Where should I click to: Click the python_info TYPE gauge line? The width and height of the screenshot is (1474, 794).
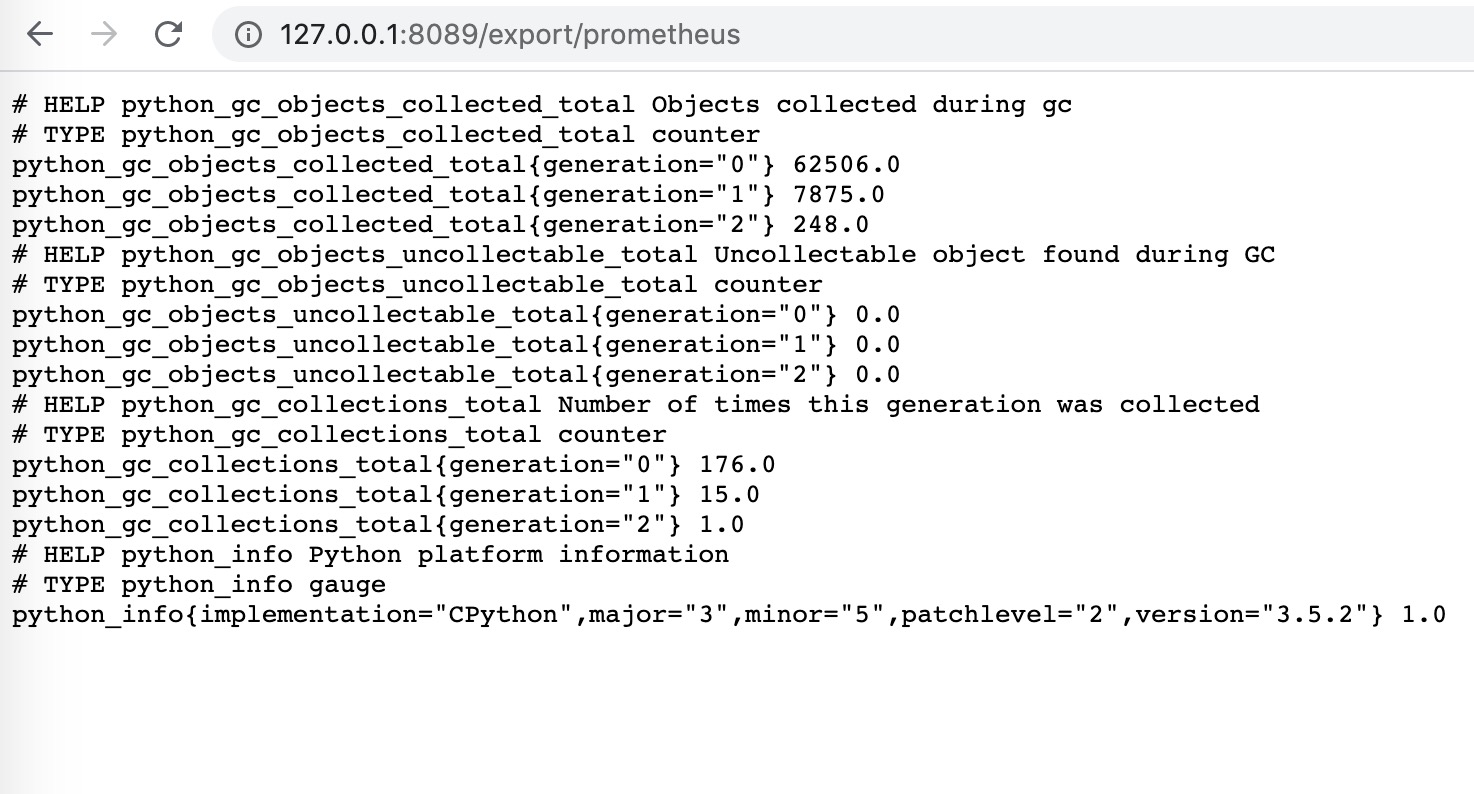click(x=199, y=585)
